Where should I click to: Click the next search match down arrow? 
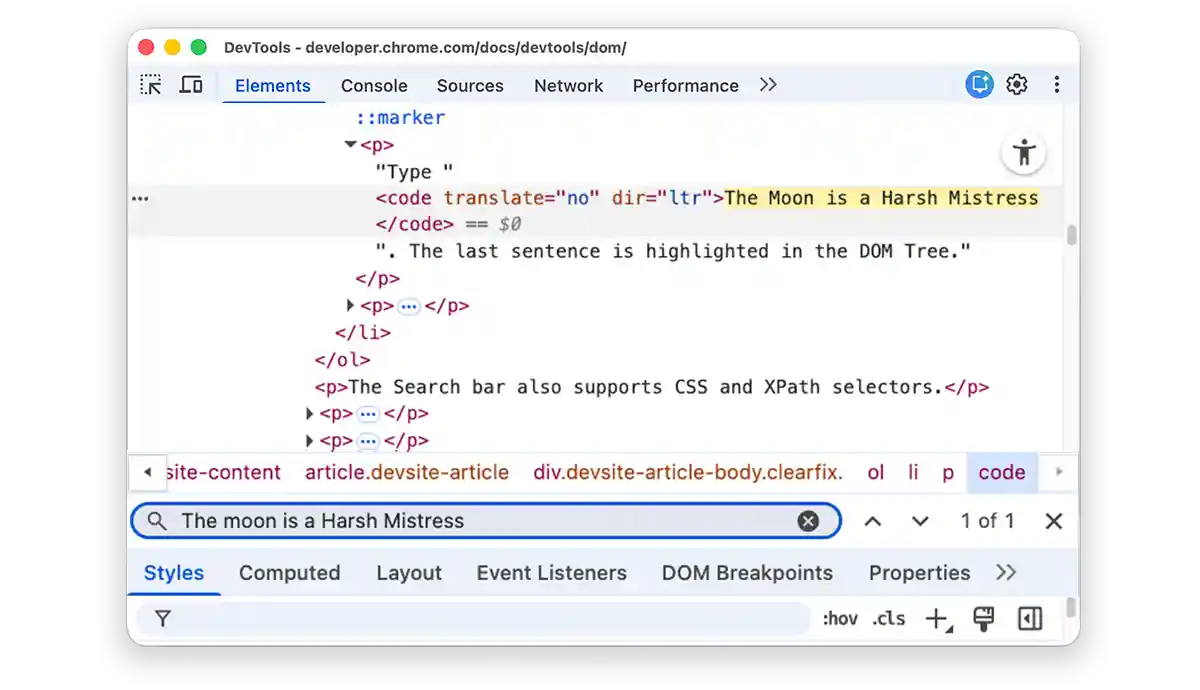(919, 520)
